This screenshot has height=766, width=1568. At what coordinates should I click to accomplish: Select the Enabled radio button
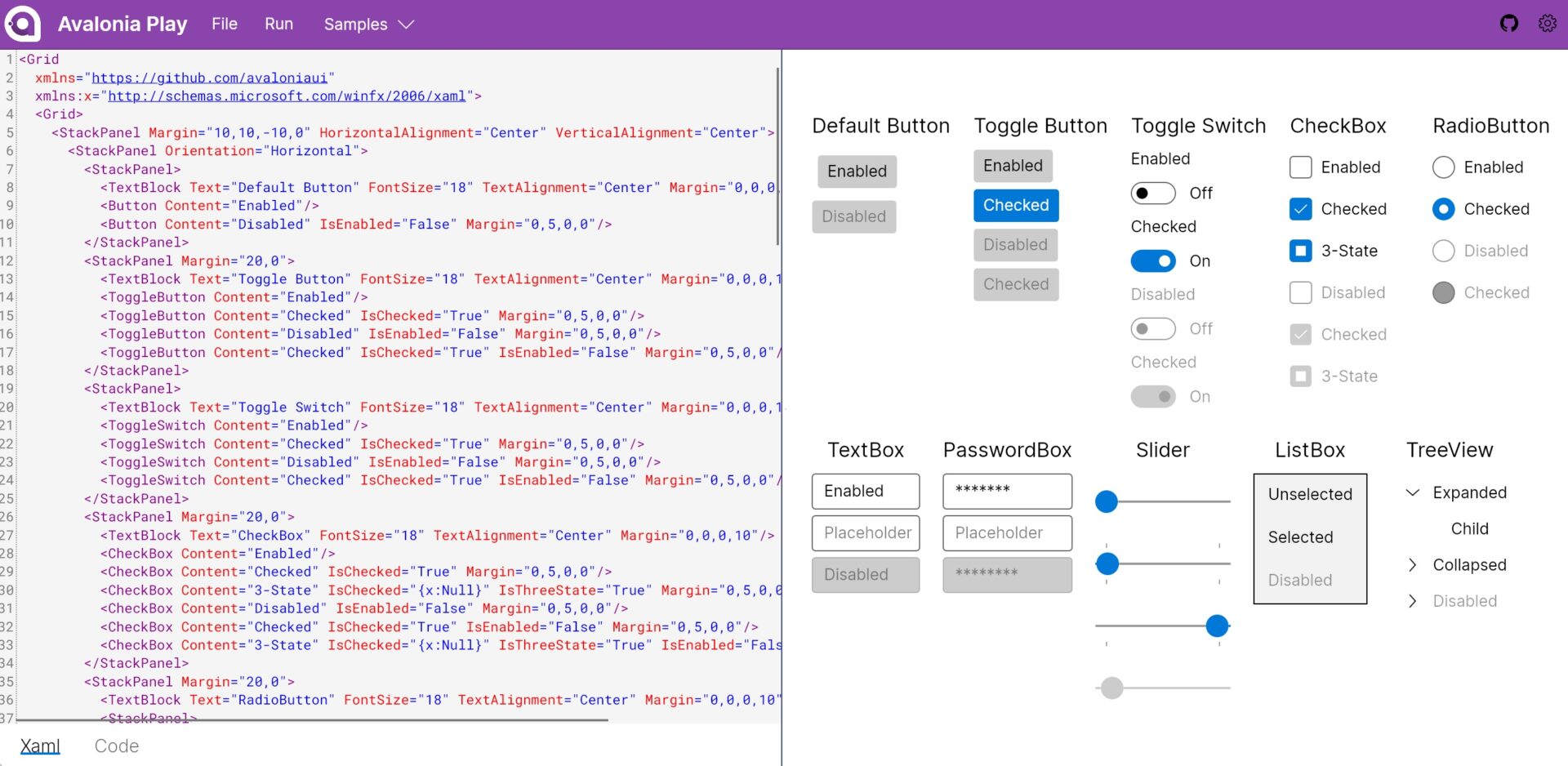[1444, 167]
